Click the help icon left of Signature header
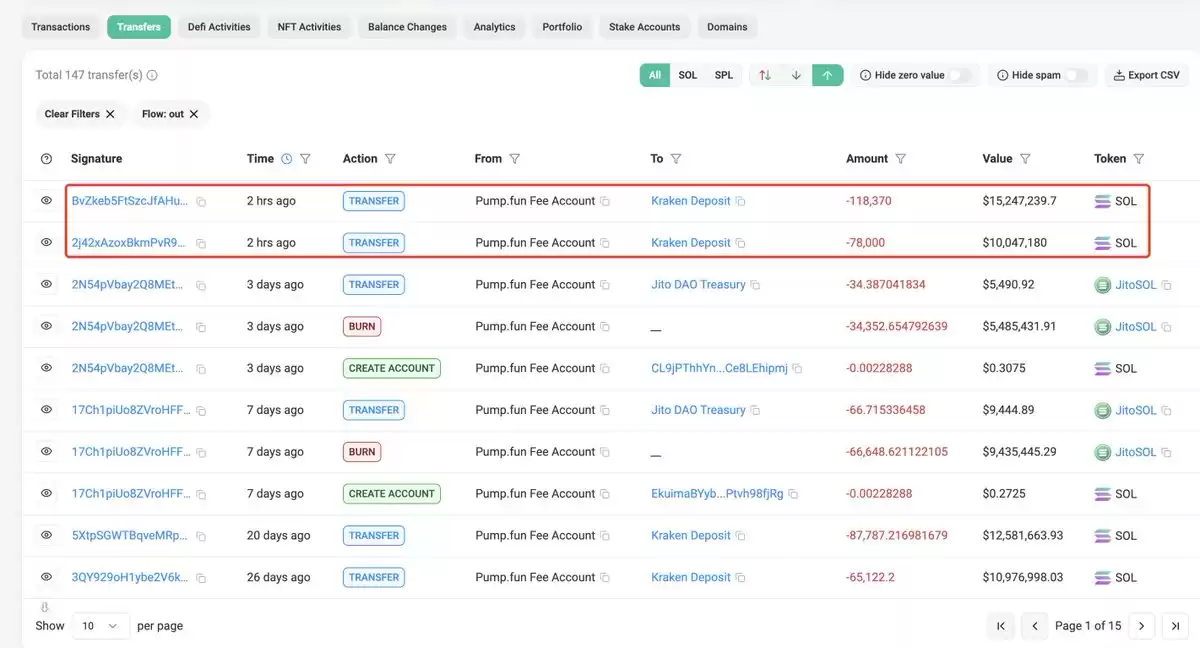This screenshot has width=1200, height=648. tap(46, 159)
